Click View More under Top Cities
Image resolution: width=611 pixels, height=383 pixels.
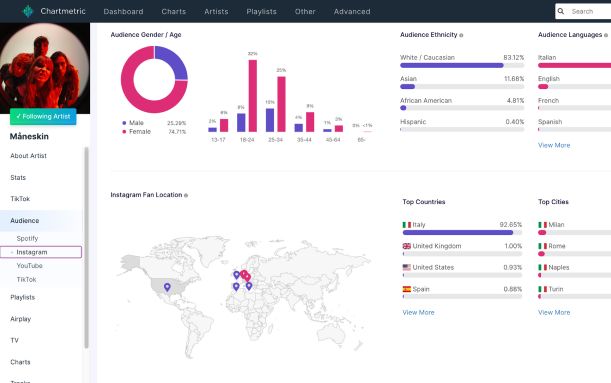[554, 312]
